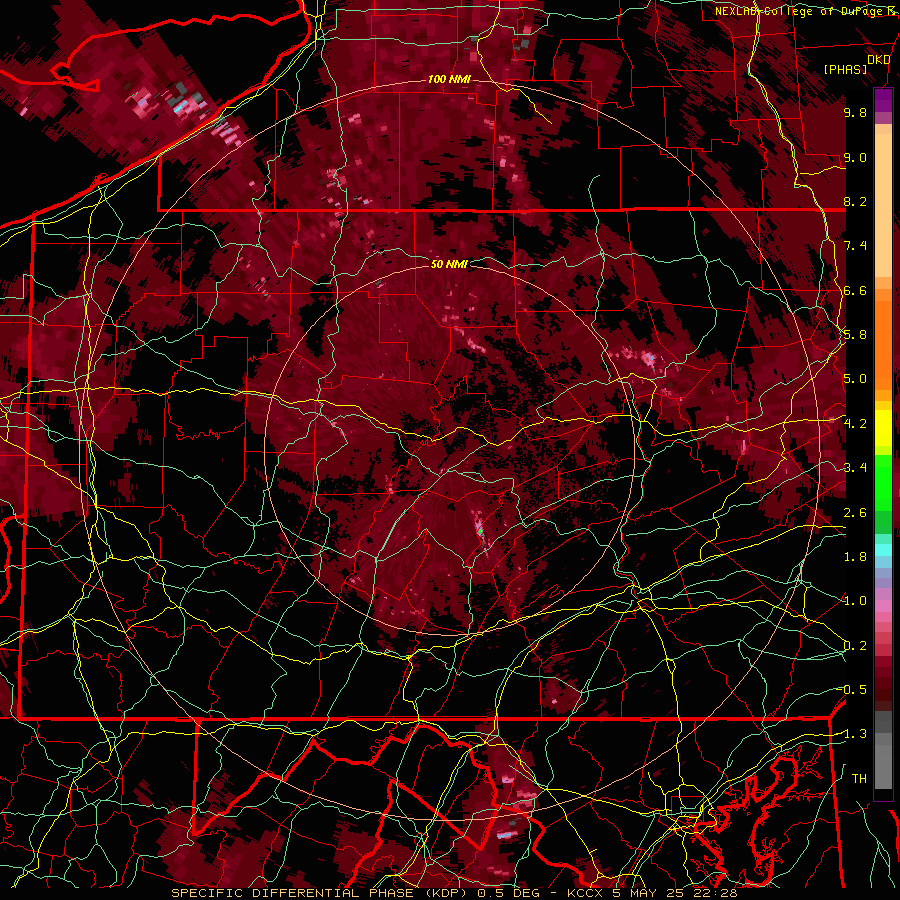Click the yellow segment of the color bar
The image size is (900, 900).
(x=883, y=428)
